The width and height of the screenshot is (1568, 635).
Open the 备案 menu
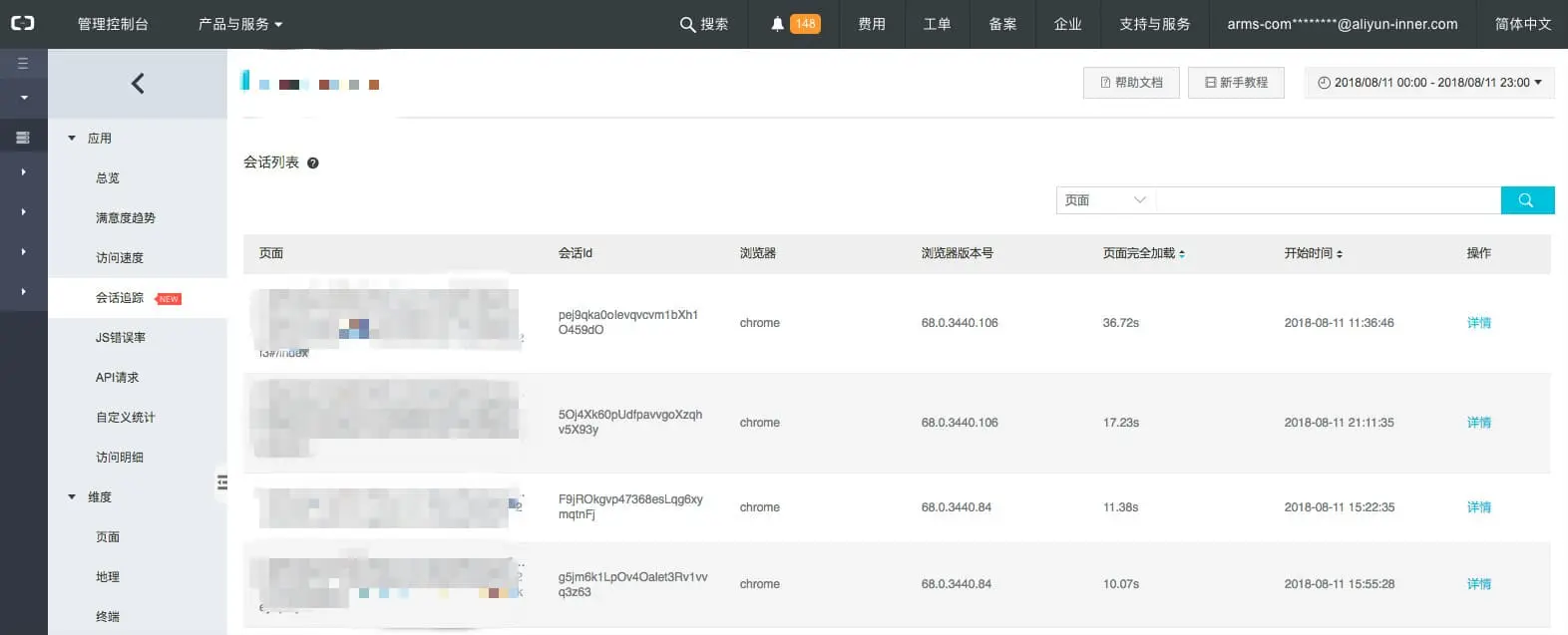tap(1002, 24)
